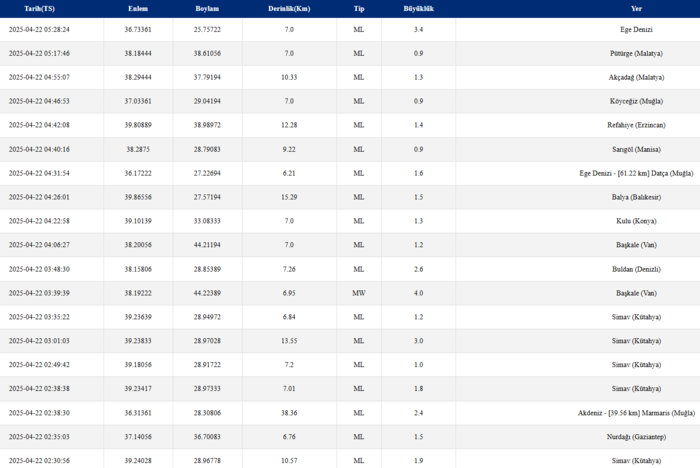Select the Pütürge (Malatya) location

[x=636, y=54]
